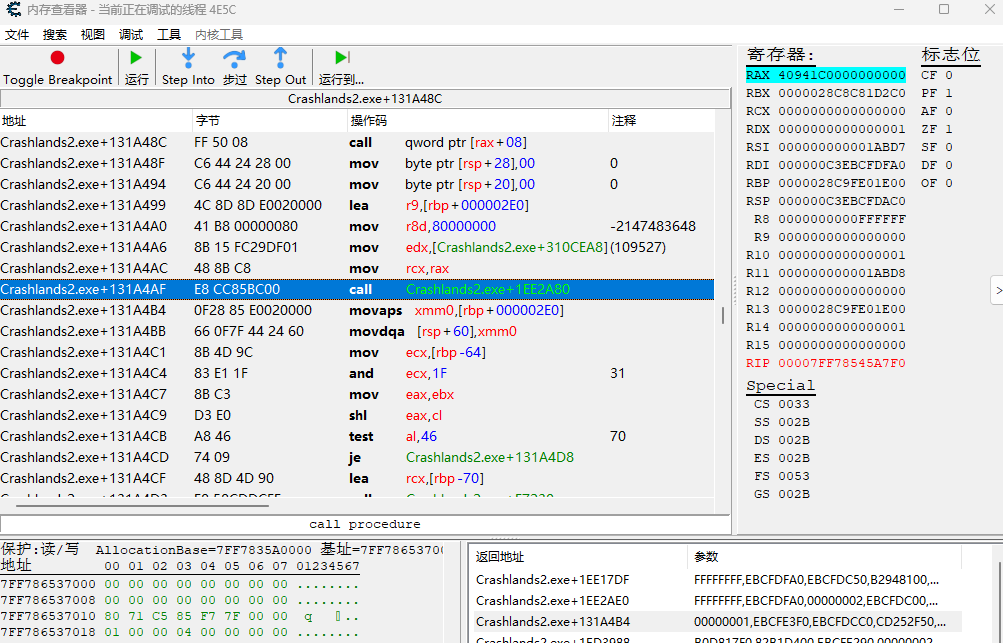Select the lea r9,[rbp+000002E0] instruction row

click(x=357, y=205)
